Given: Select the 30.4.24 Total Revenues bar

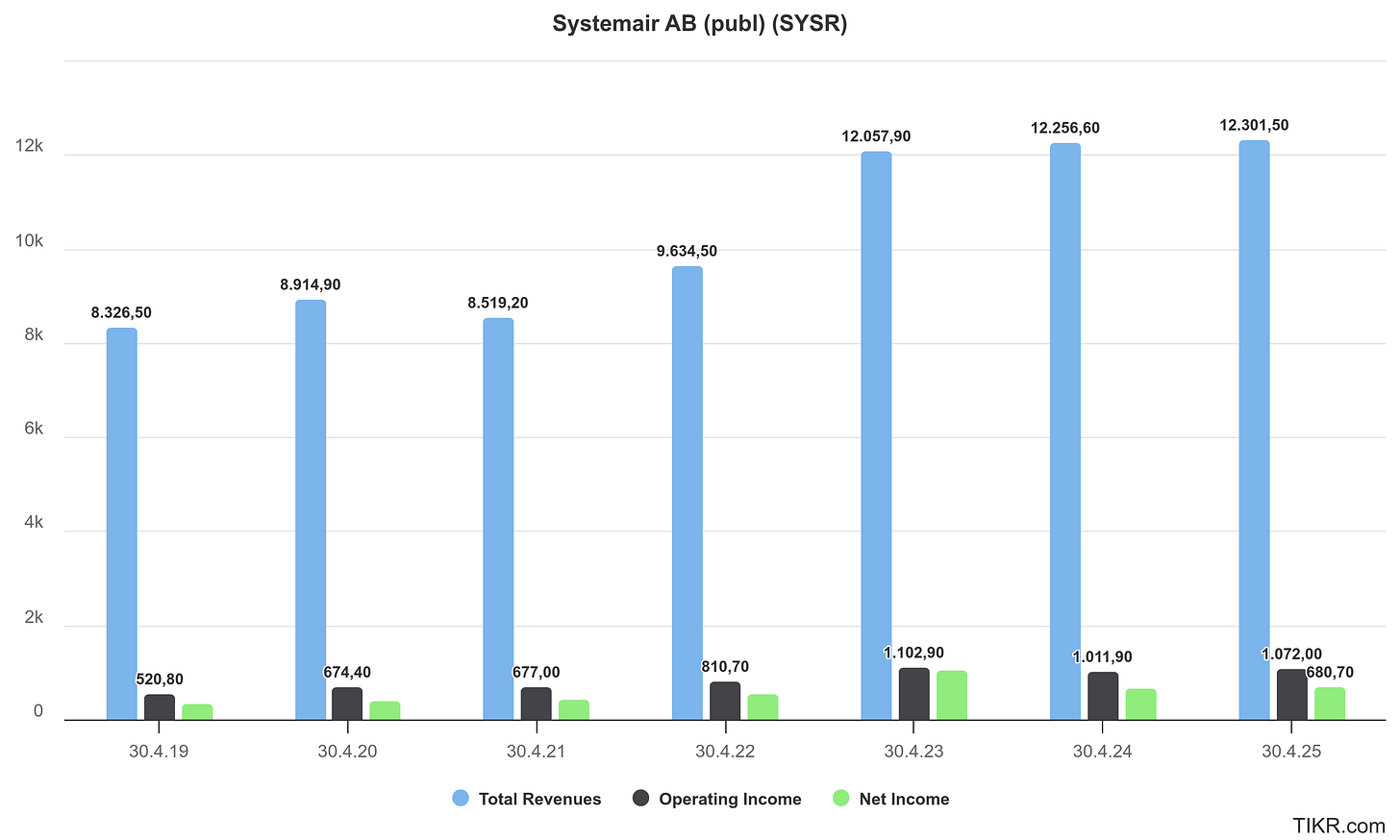Looking at the screenshot, I should coord(1064,432).
